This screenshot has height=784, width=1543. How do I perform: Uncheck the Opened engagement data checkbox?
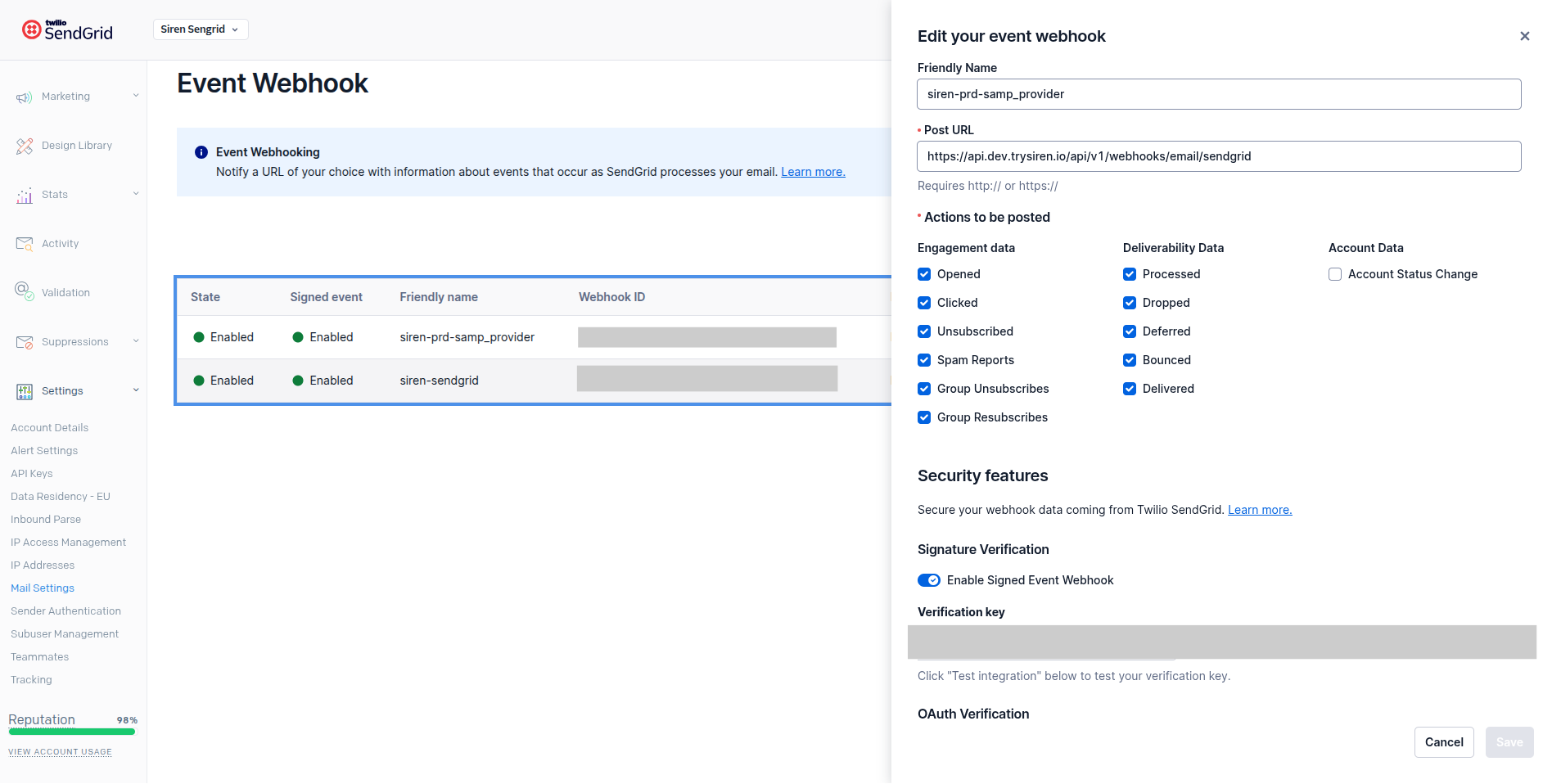point(924,274)
